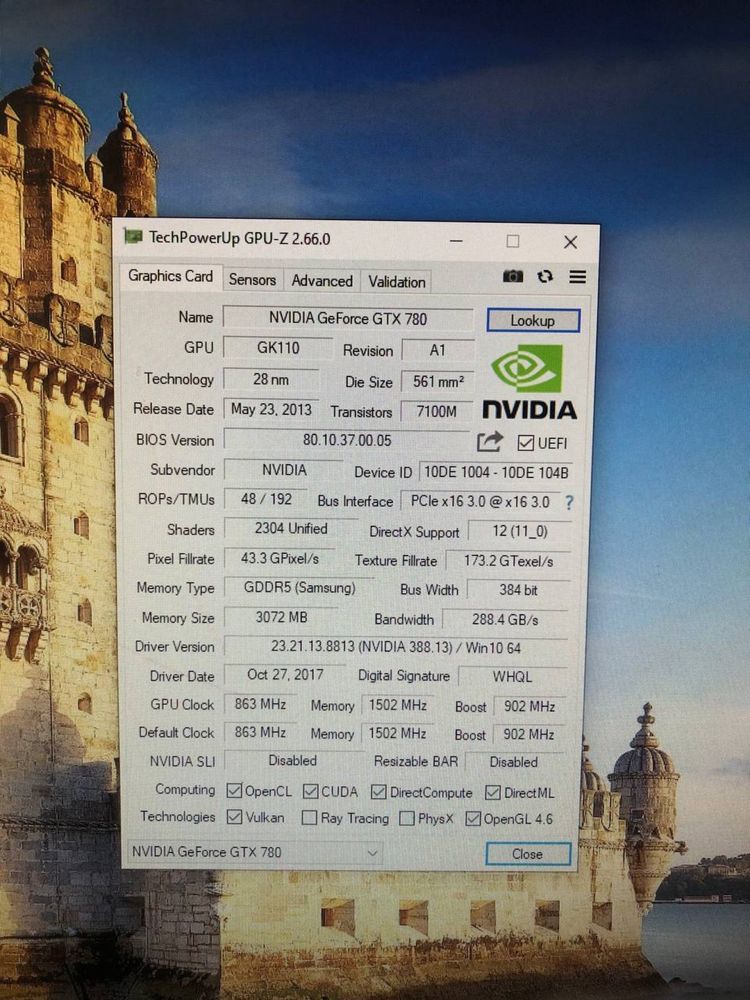Click the Subvendor field NVIDIA

[x=284, y=470]
